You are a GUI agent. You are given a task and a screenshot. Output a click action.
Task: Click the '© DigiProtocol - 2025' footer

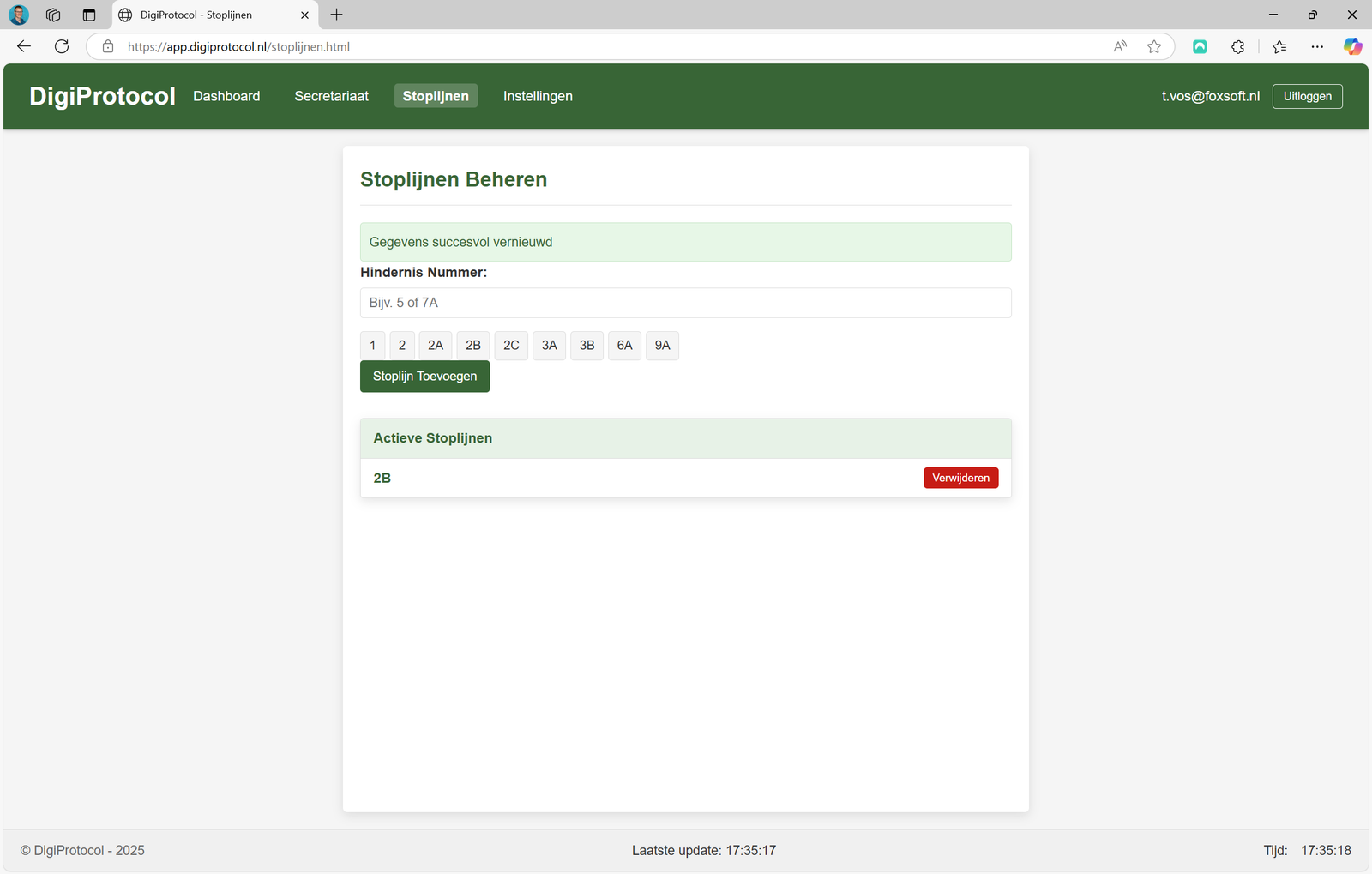(82, 850)
